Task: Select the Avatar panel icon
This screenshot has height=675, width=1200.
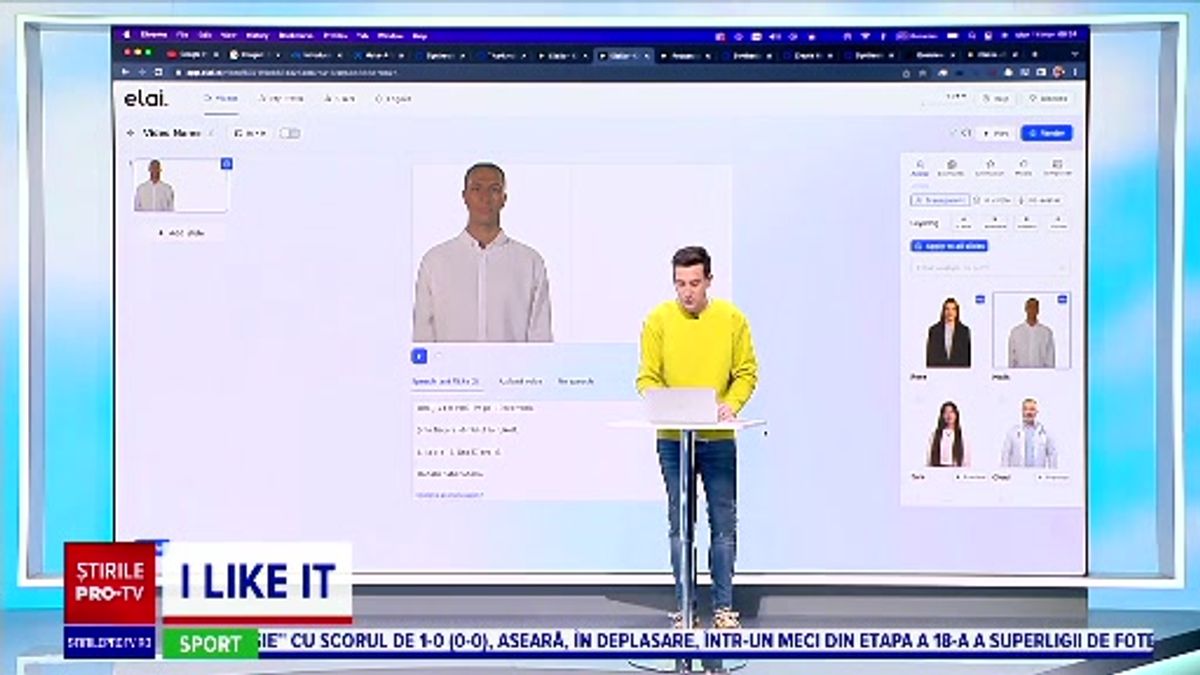Action: pyautogui.click(x=921, y=165)
